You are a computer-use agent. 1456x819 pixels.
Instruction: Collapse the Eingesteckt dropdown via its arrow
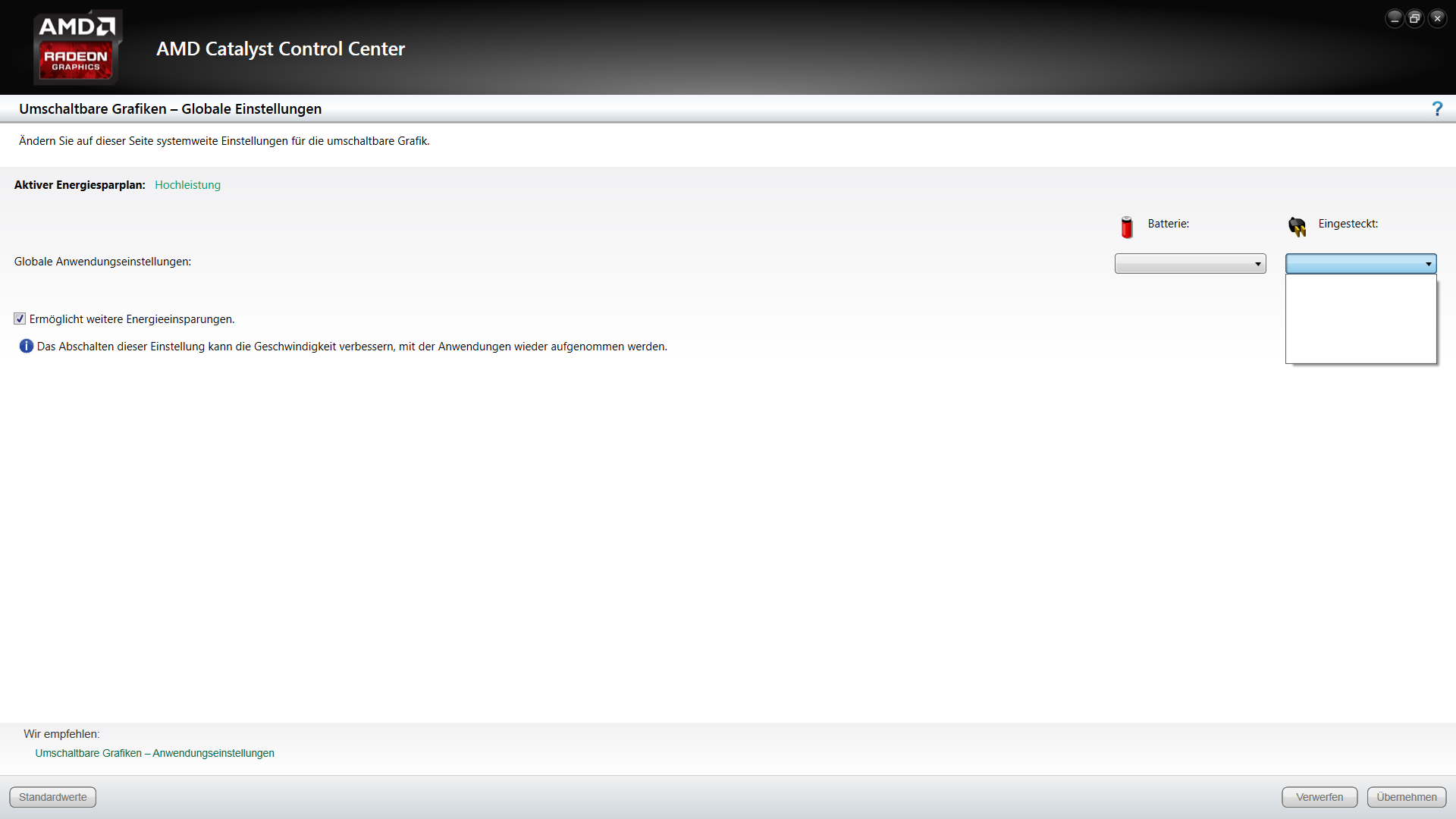[x=1428, y=264]
